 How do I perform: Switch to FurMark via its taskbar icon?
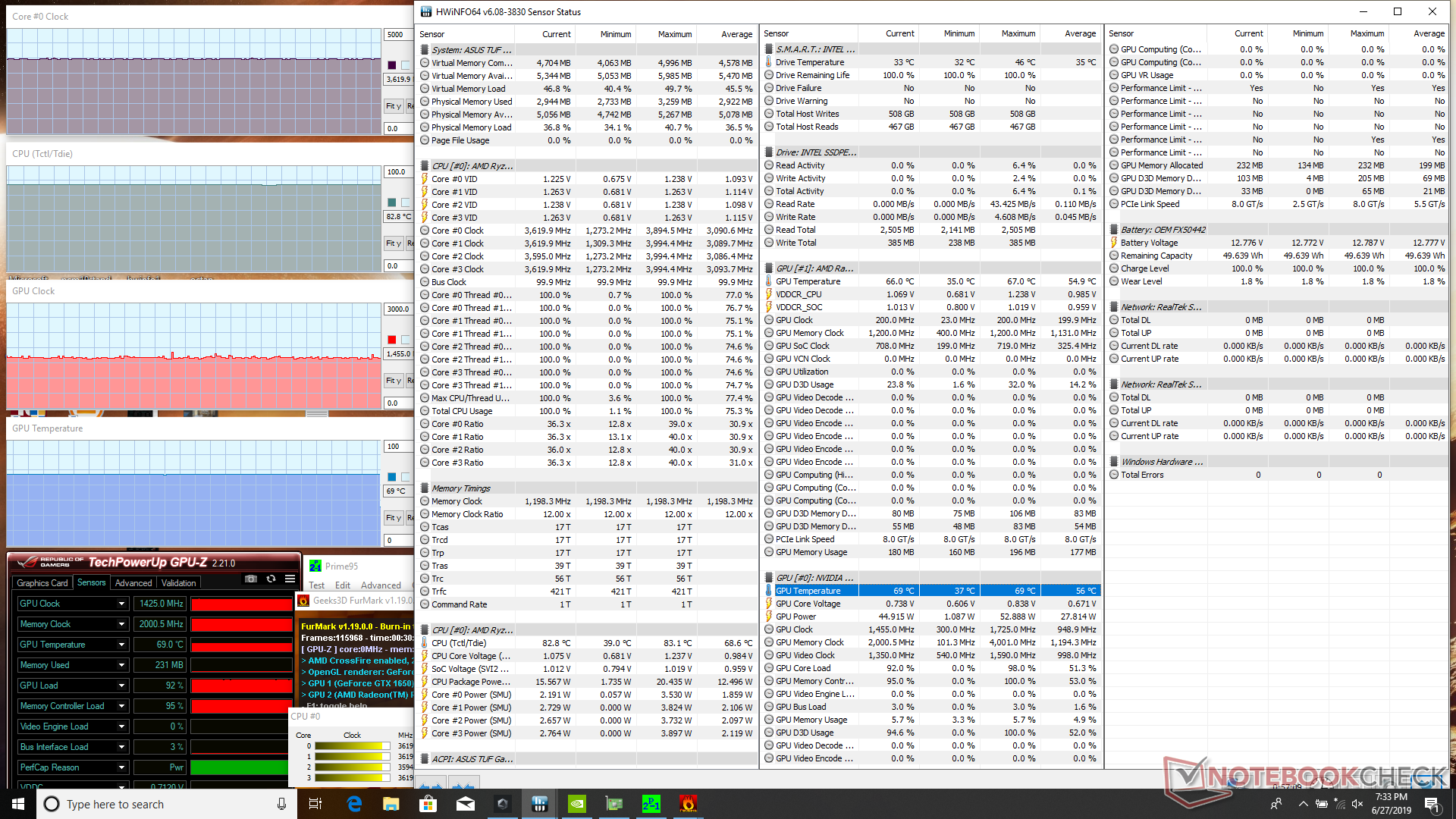[689, 804]
